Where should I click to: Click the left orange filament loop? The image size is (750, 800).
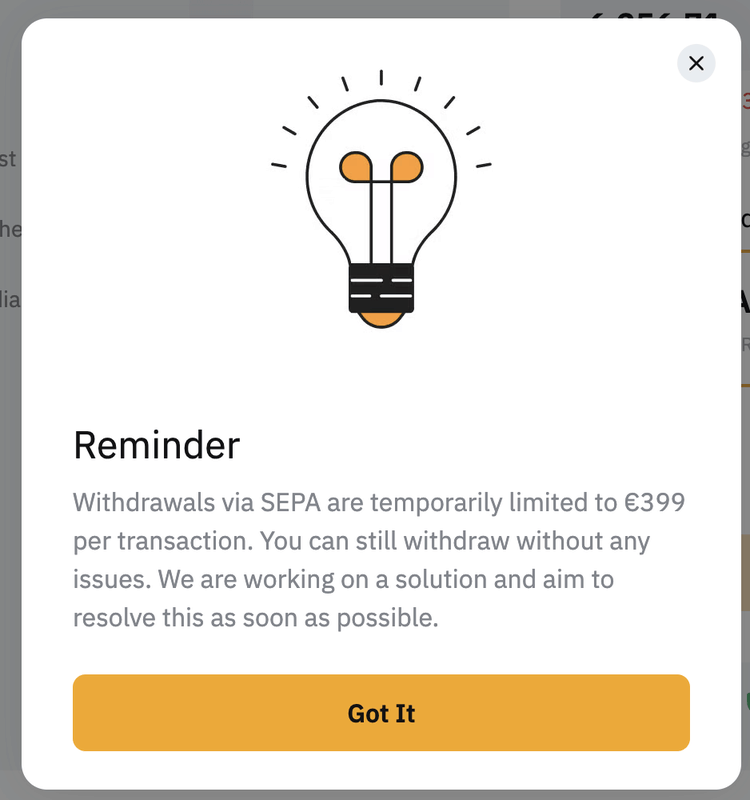click(355, 167)
